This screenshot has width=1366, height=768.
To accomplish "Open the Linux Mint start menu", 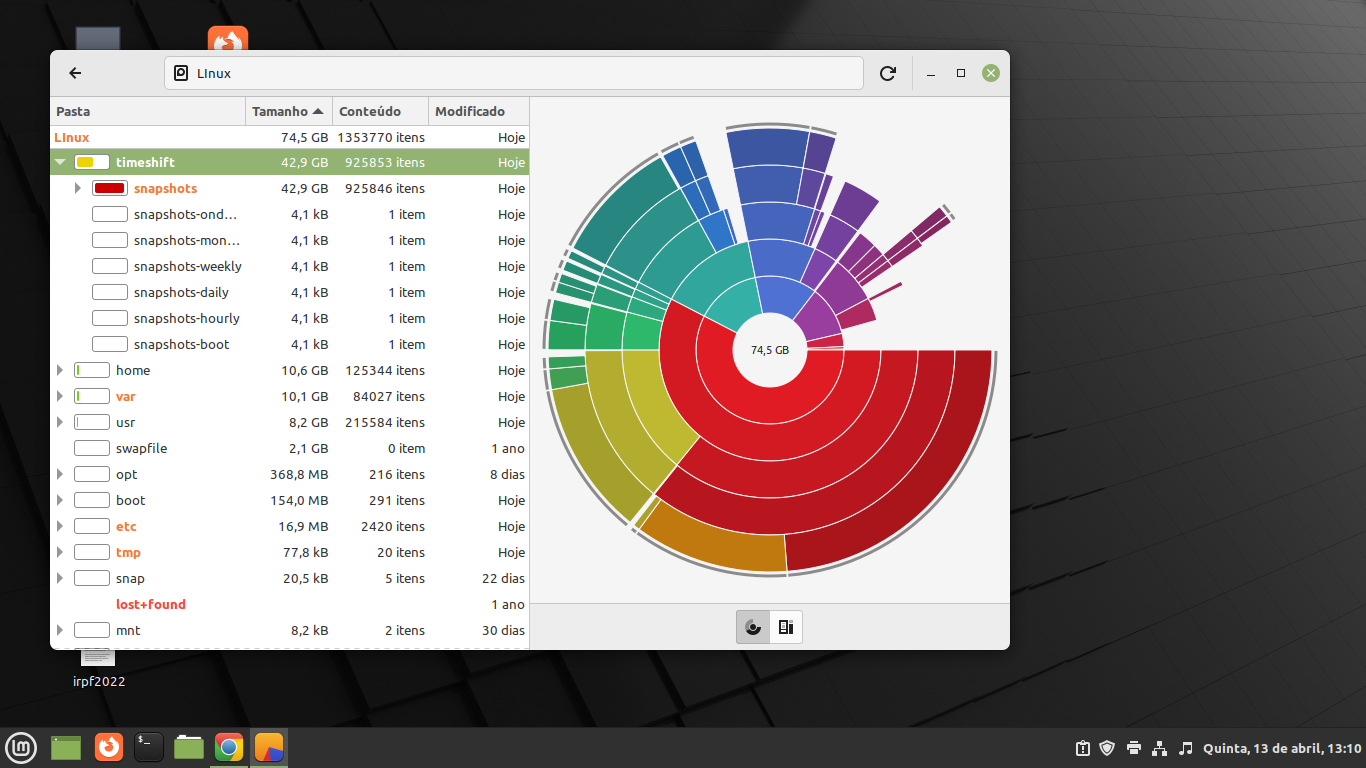I will pos(21,747).
